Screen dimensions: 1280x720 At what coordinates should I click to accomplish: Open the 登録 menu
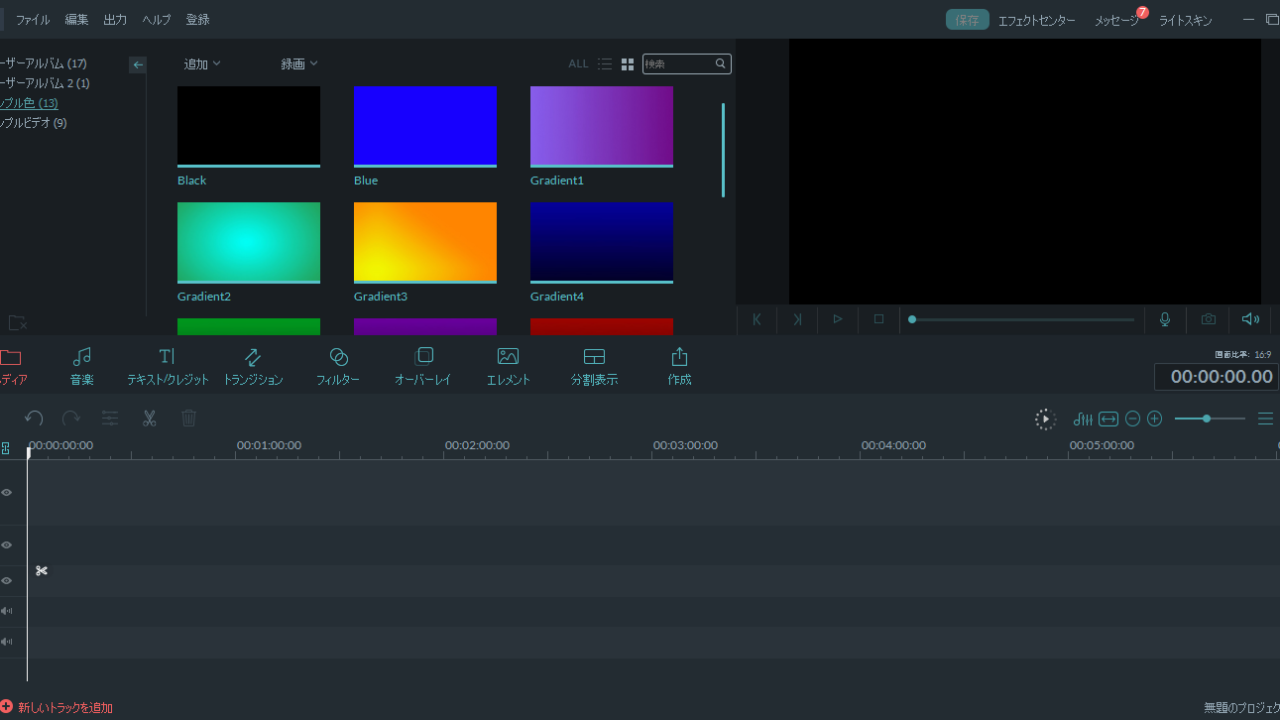coord(197,20)
